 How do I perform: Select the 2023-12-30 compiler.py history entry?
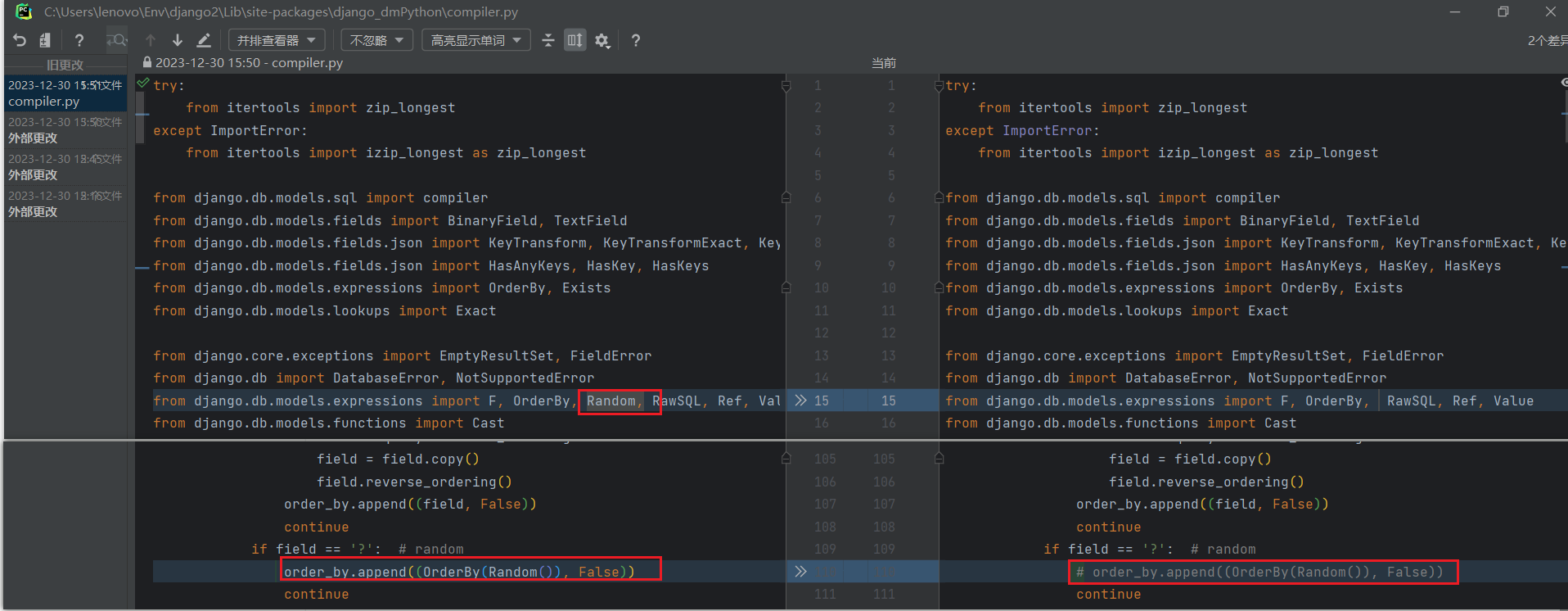click(65, 93)
